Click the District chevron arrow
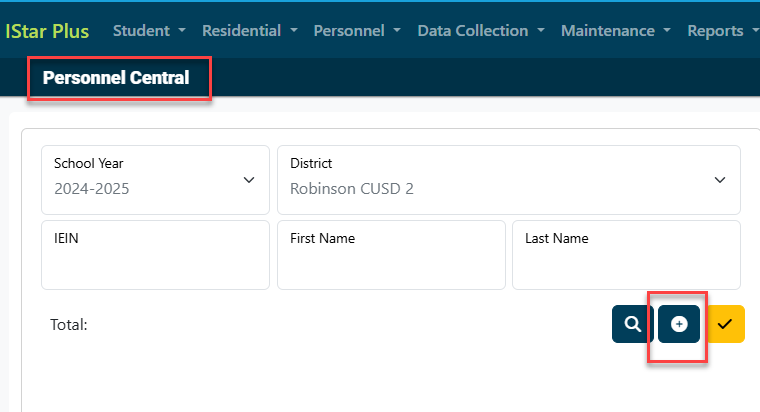Viewport: 760px width, 412px height. [x=720, y=180]
